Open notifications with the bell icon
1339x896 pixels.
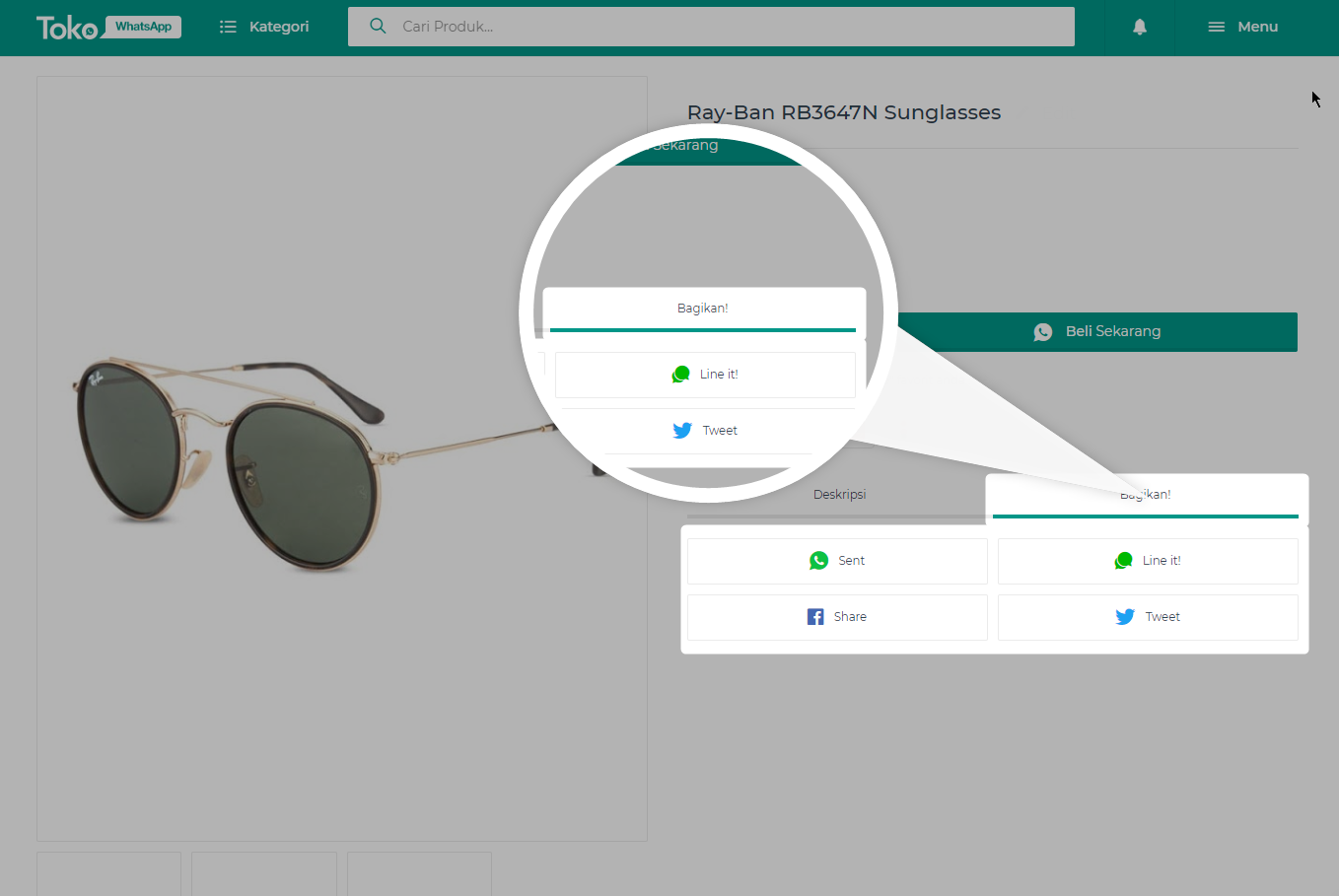(x=1140, y=27)
